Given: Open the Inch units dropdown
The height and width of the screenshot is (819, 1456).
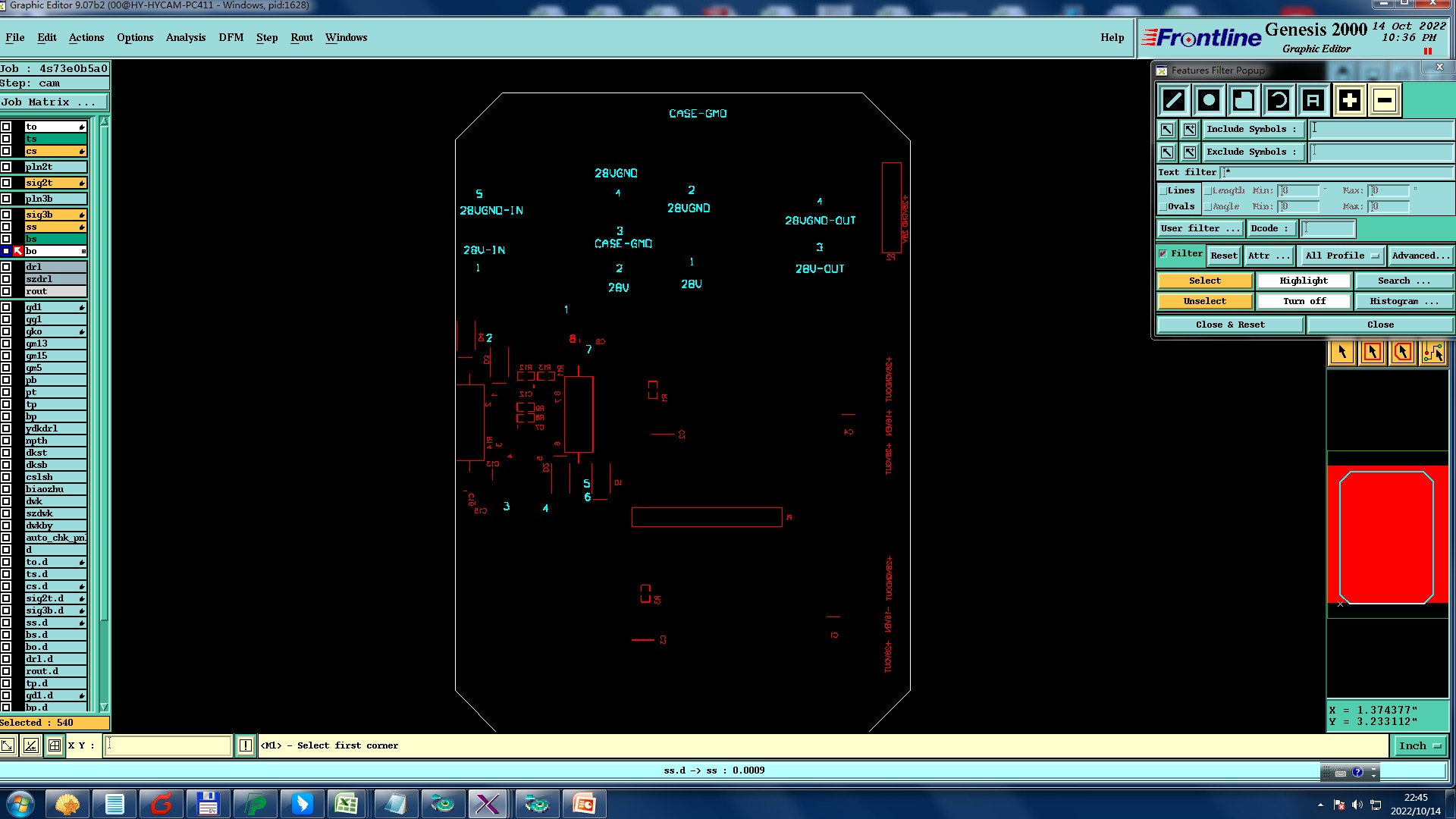Looking at the screenshot, I should (1419, 745).
